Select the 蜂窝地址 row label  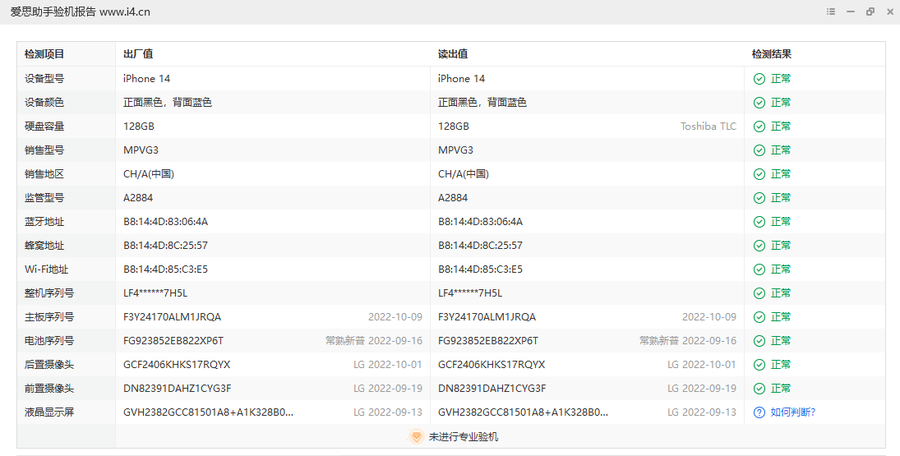(x=44, y=245)
